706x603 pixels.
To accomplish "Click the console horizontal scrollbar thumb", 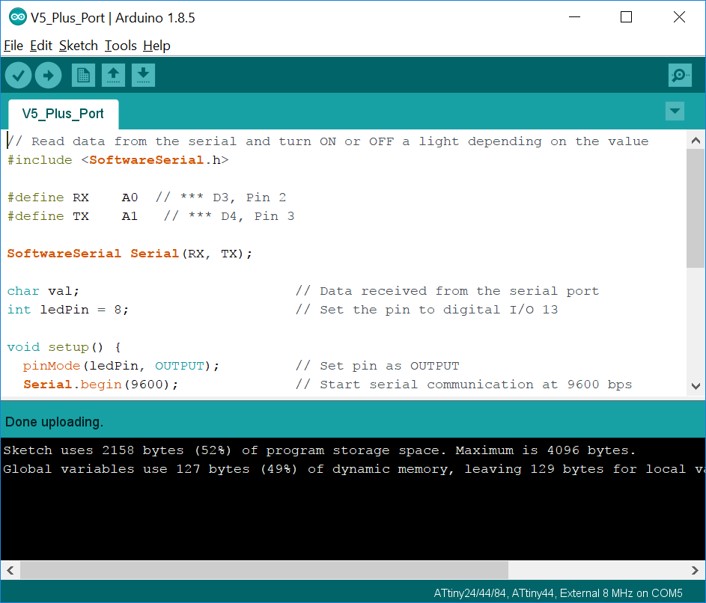I will click(x=264, y=570).
